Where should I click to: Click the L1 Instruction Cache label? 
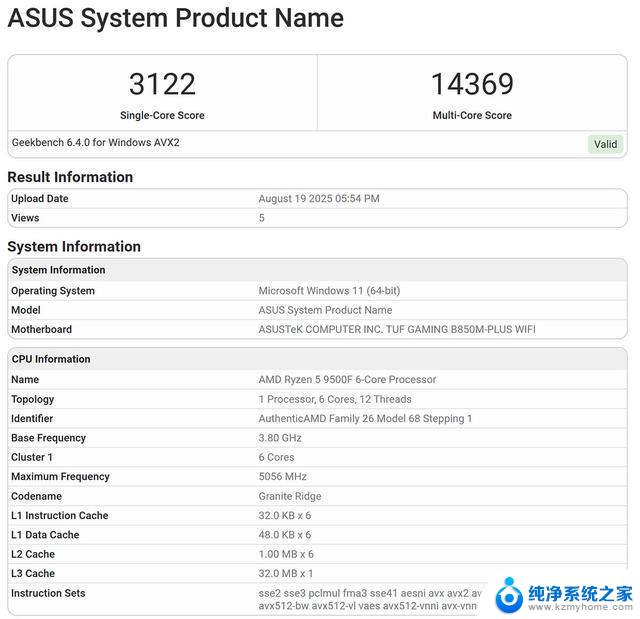(60, 515)
